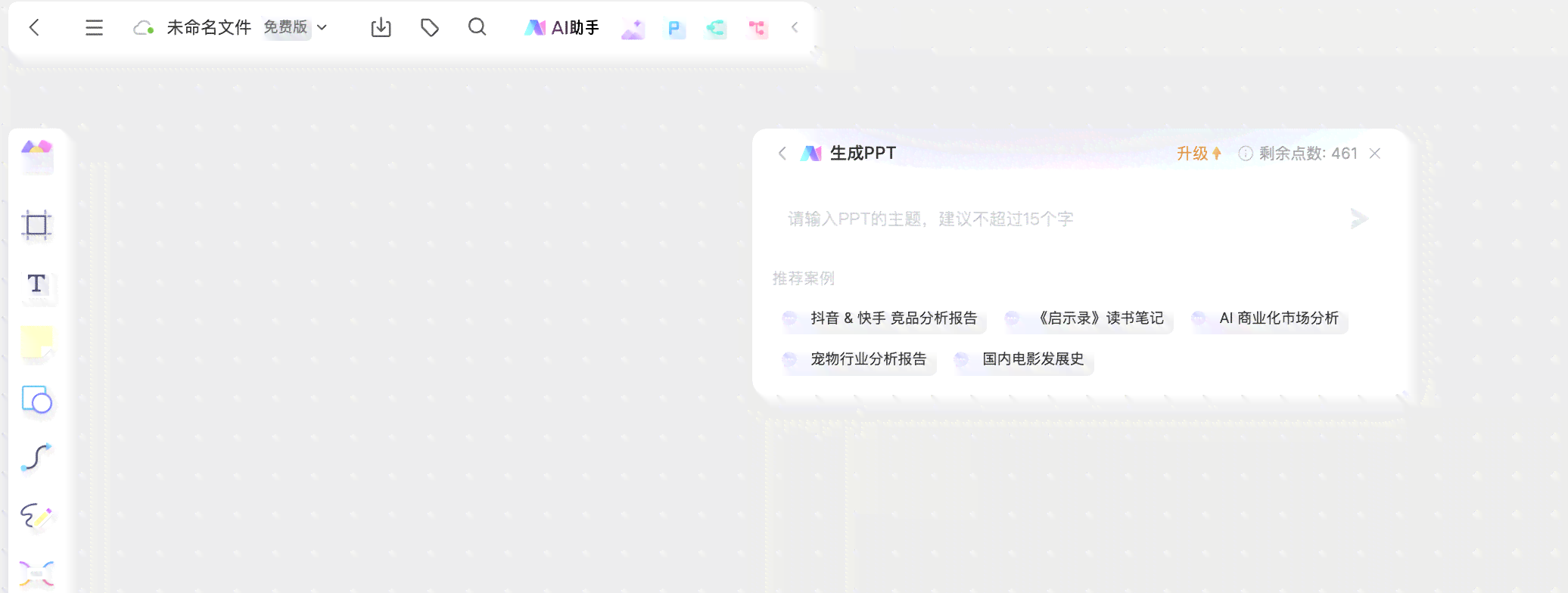Image resolution: width=1568 pixels, height=593 pixels.
Task: Choose 《启示录》读书笔记 example
Action: [1087, 318]
